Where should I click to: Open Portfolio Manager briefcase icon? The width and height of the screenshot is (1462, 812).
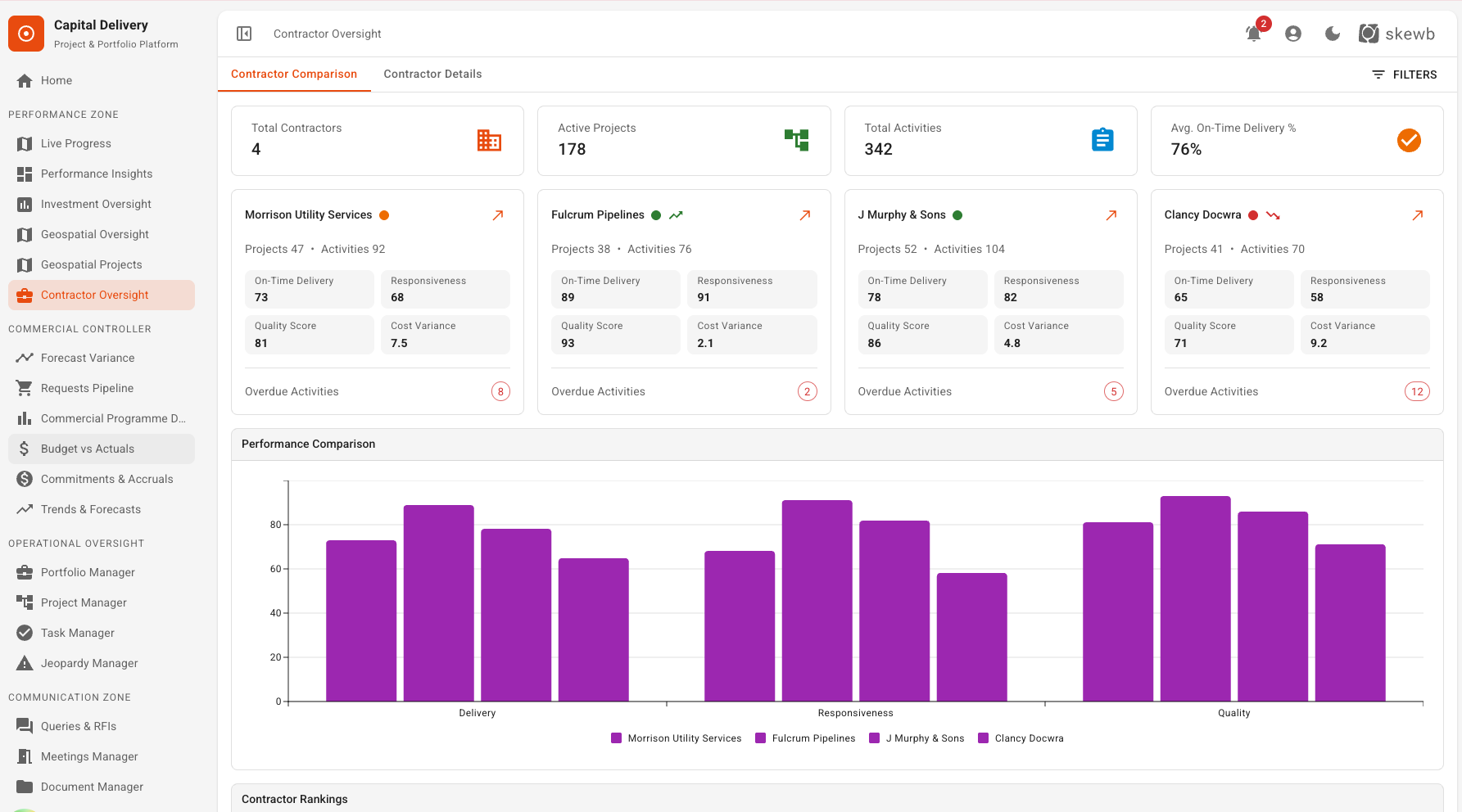(25, 572)
